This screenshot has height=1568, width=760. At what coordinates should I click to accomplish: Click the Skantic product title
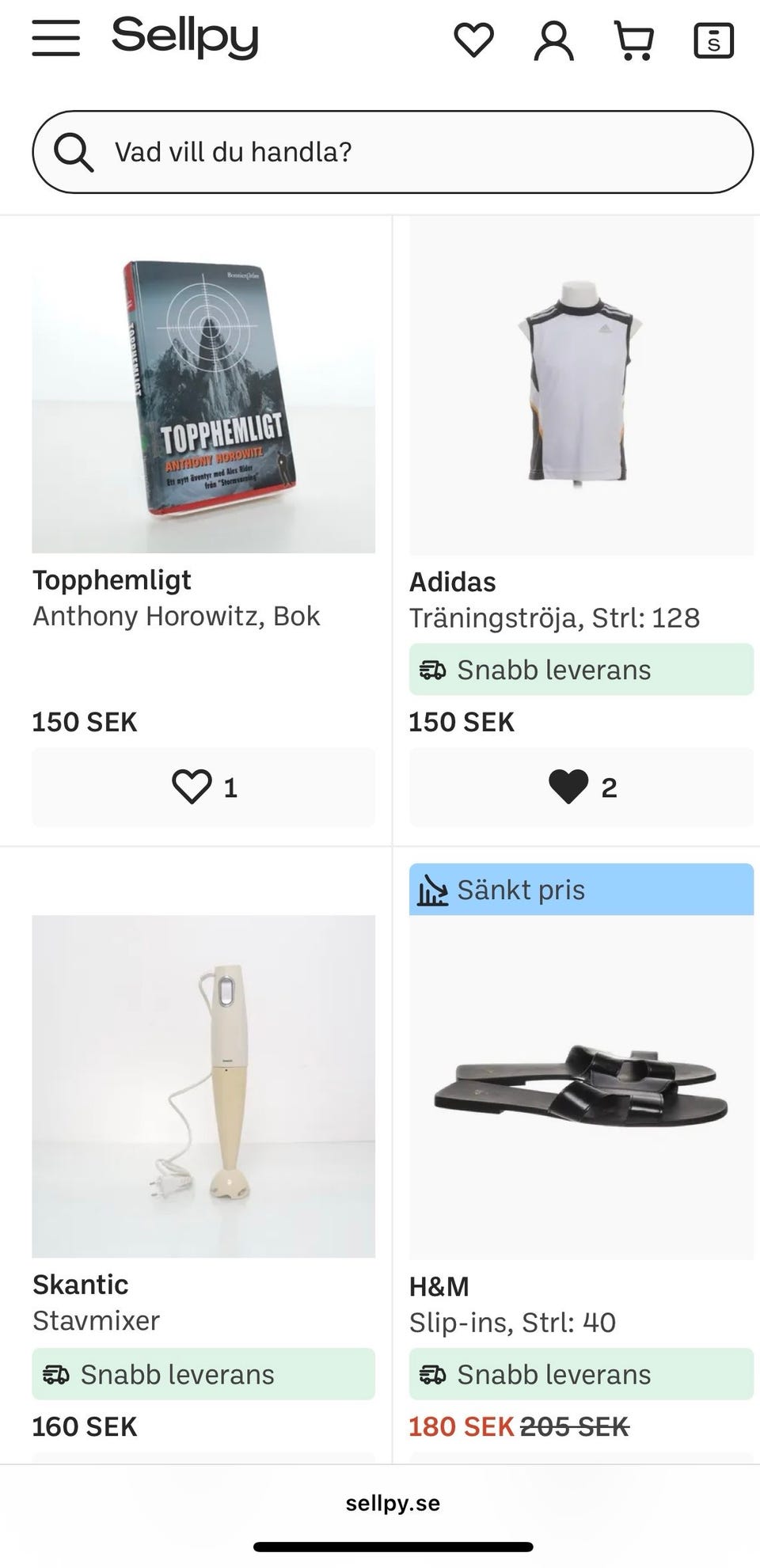coord(80,1284)
